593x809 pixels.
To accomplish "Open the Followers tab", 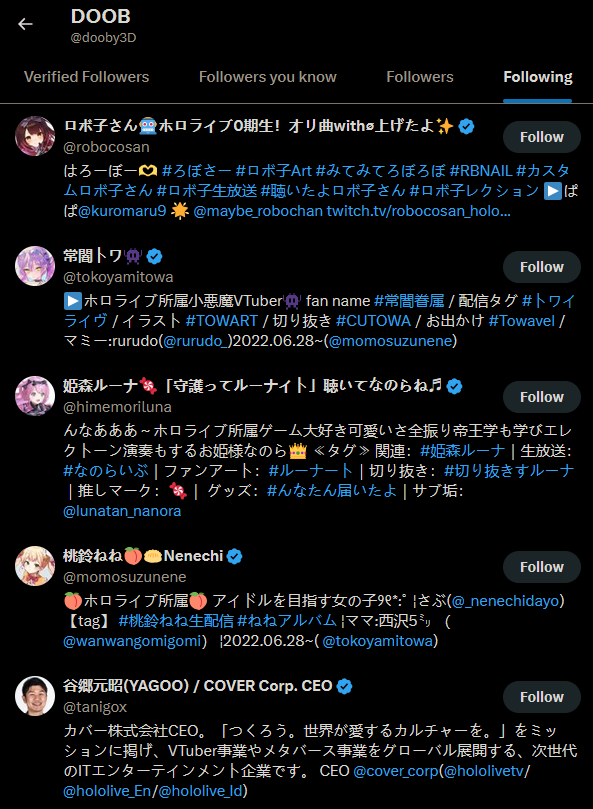I will 420,77.
